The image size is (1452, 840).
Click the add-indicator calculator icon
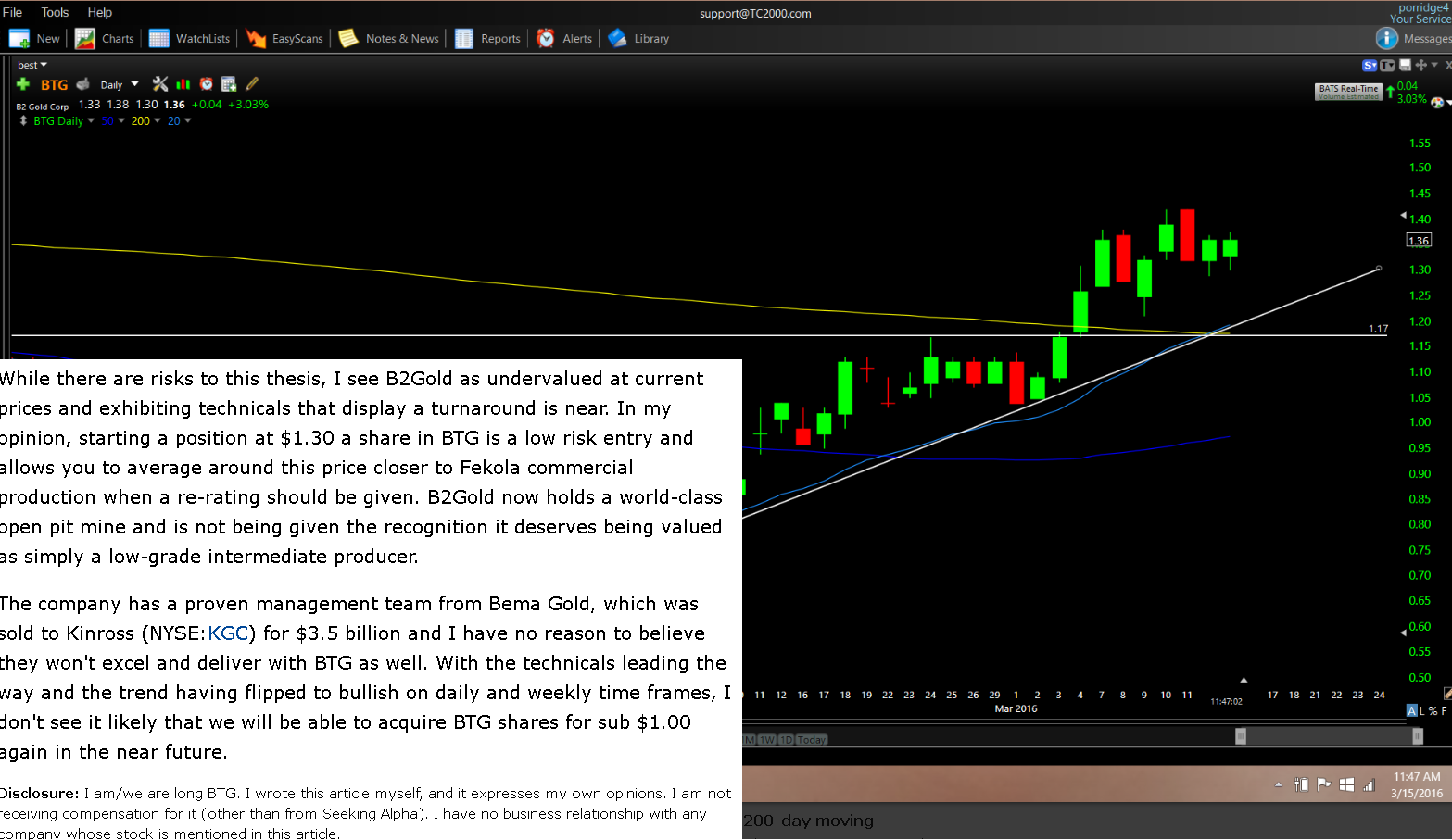(x=229, y=84)
